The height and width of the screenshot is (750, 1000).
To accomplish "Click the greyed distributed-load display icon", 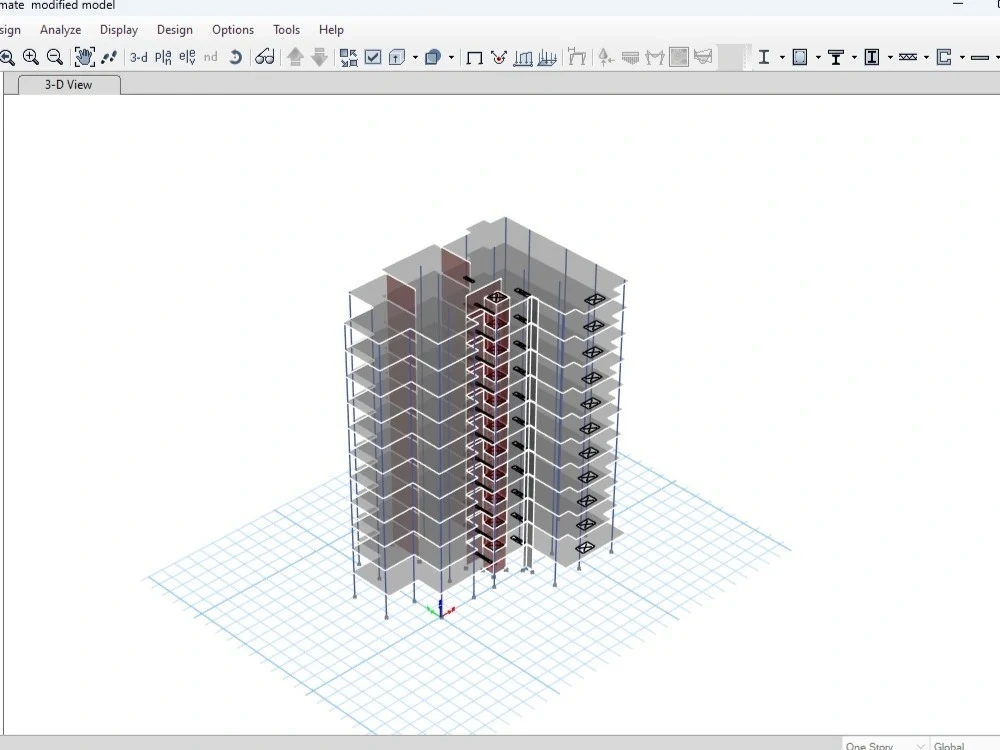I will click(630, 58).
